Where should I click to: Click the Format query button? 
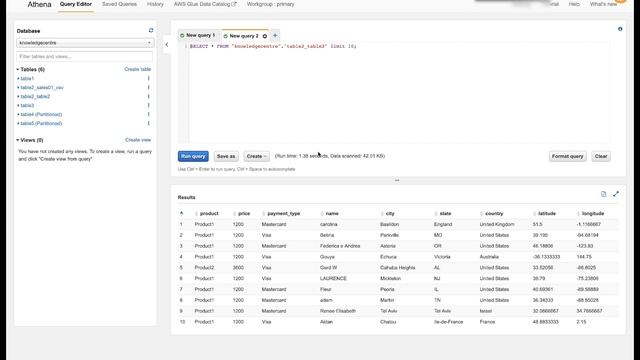pos(567,156)
